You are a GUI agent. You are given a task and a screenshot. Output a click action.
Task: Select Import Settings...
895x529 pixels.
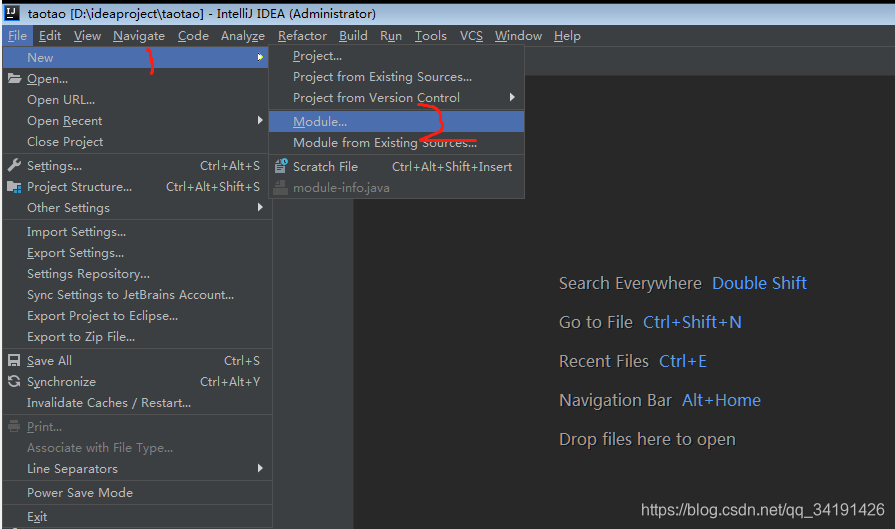(135, 232)
